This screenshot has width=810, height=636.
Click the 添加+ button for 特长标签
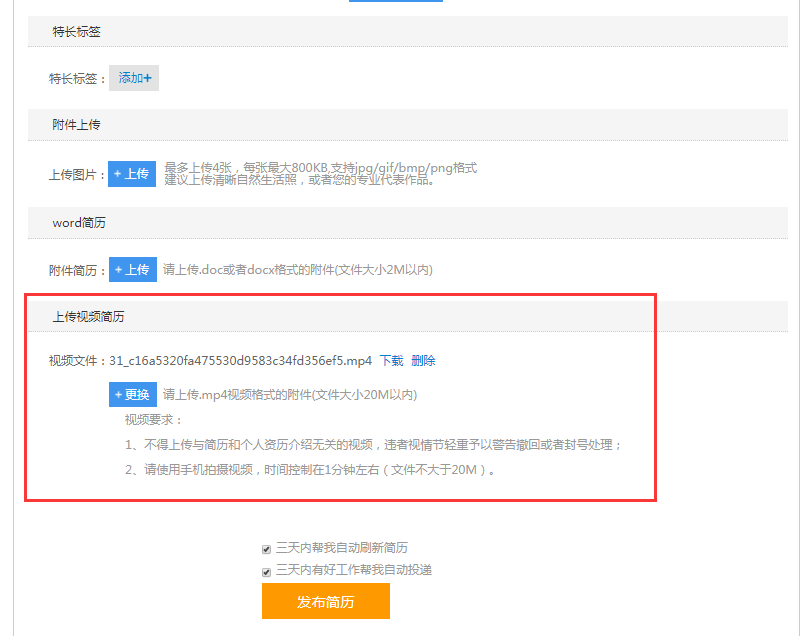(x=134, y=78)
